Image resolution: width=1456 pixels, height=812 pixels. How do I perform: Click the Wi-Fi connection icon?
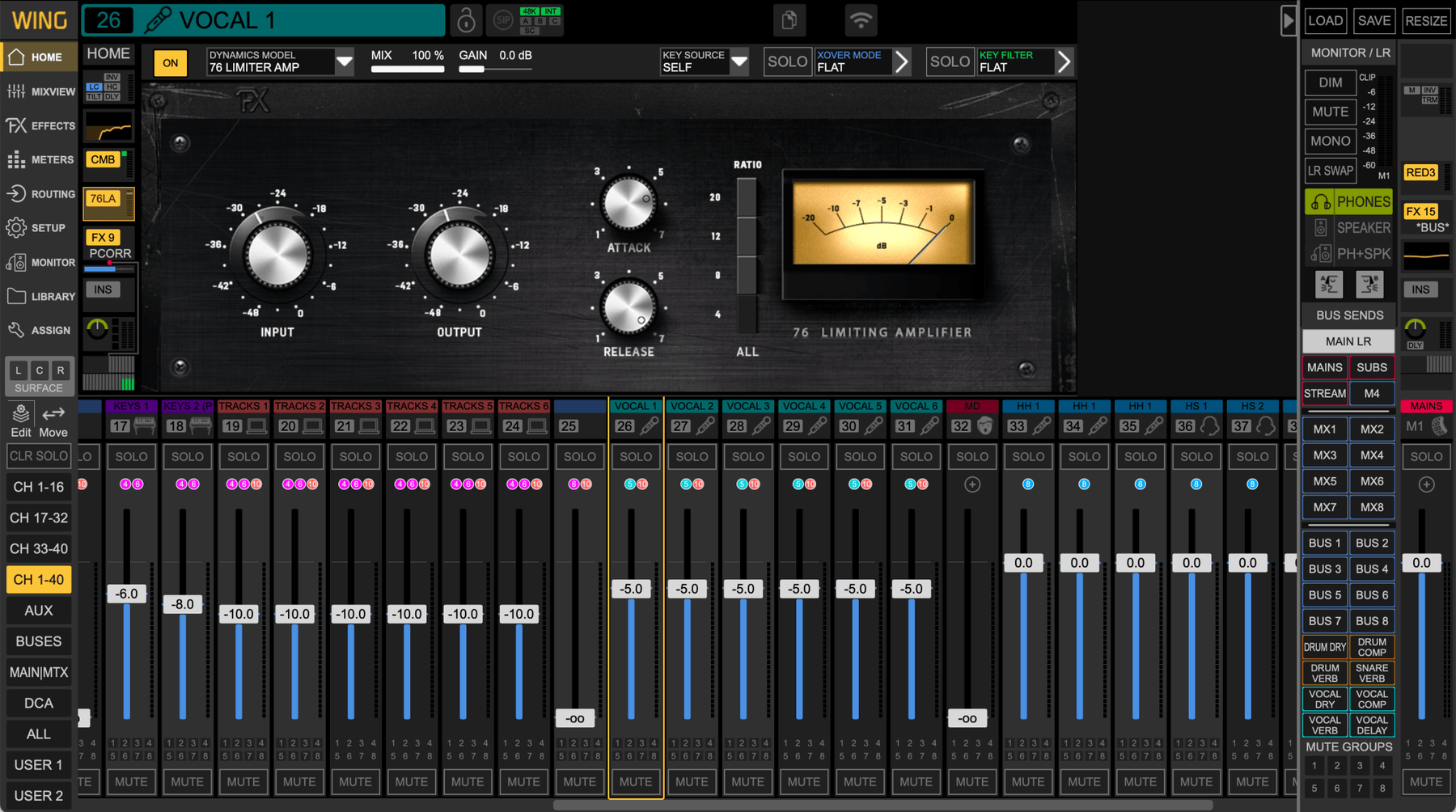(861, 20)
